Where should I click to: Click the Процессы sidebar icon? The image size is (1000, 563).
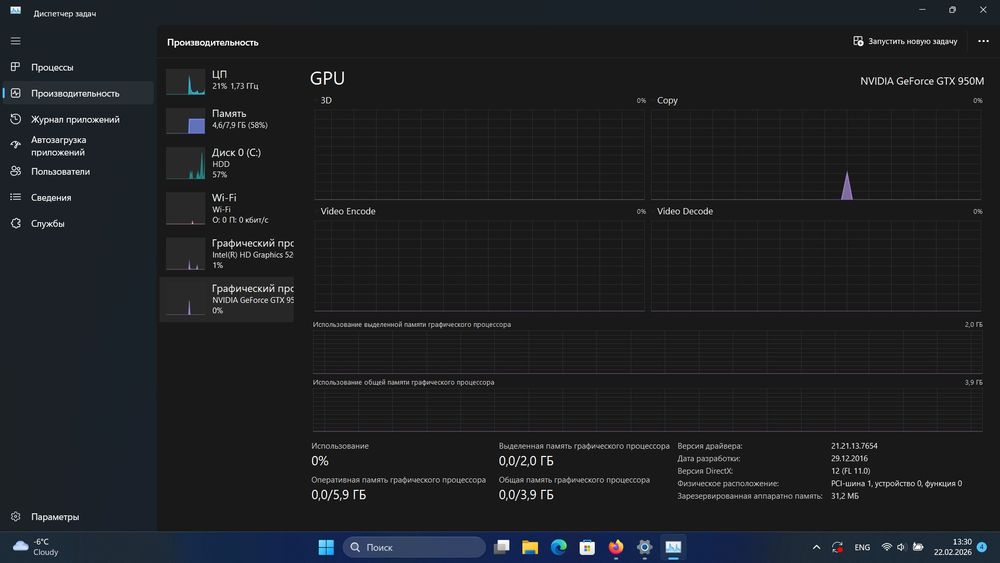coord(15,66)
